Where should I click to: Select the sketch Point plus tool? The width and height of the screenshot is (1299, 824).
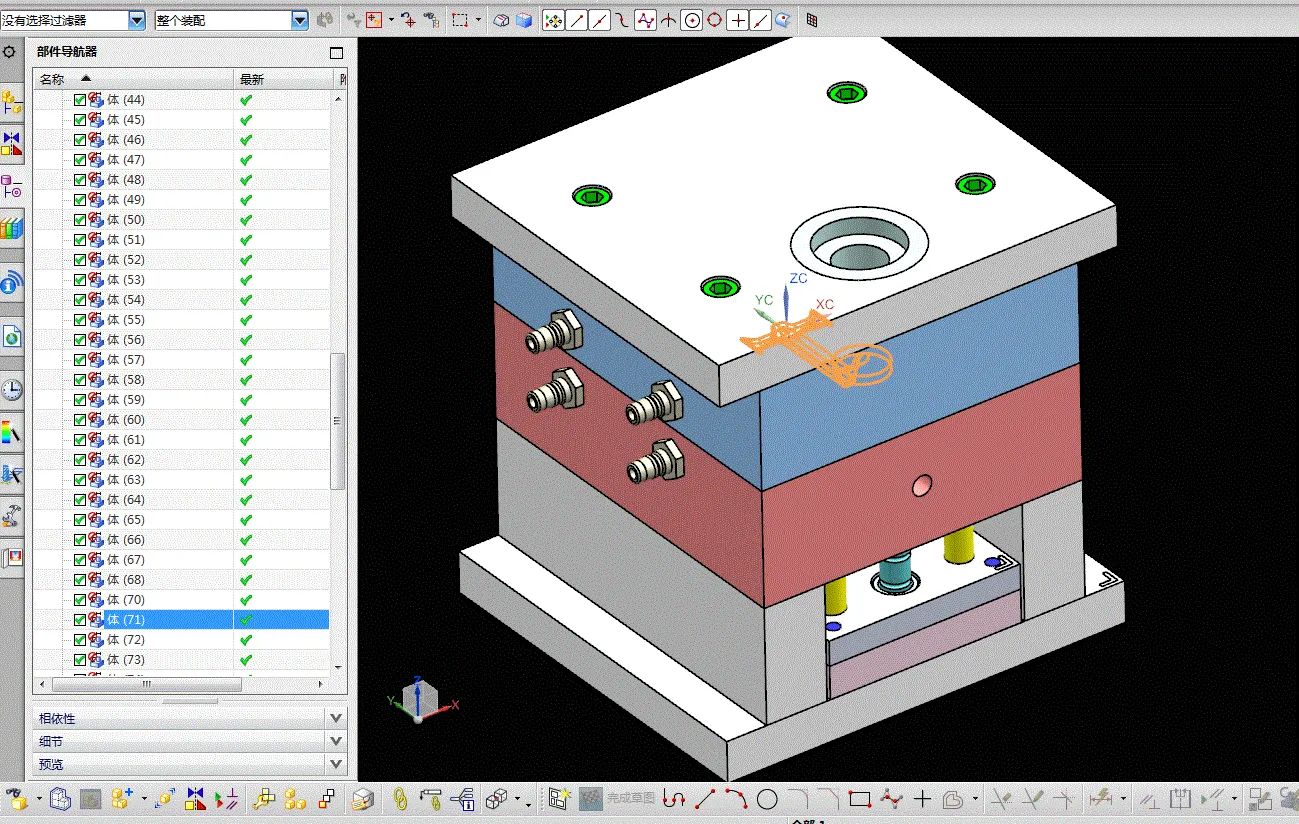(922, 799)
